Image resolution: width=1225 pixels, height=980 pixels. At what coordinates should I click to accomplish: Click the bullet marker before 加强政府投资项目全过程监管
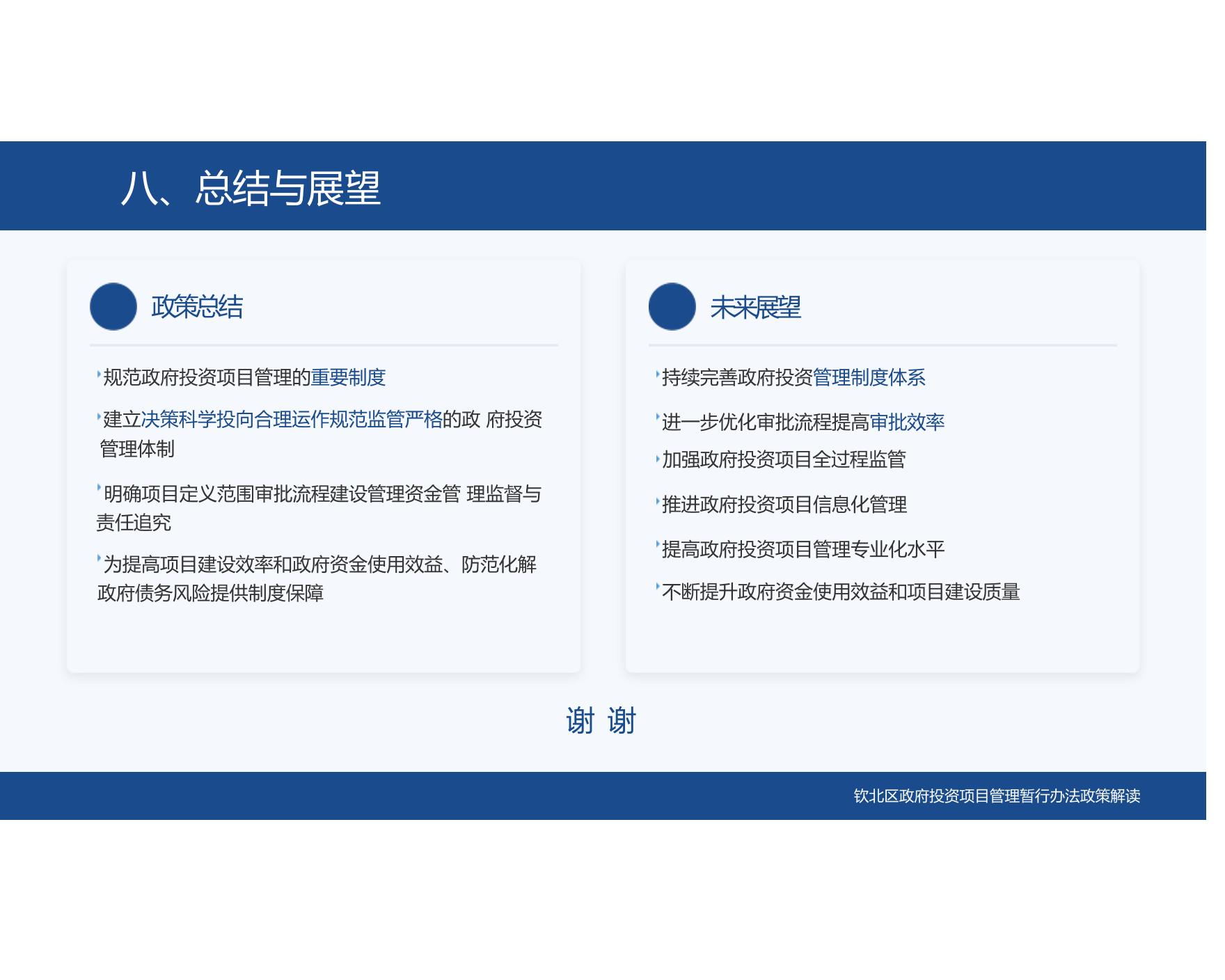pos(658,459)
